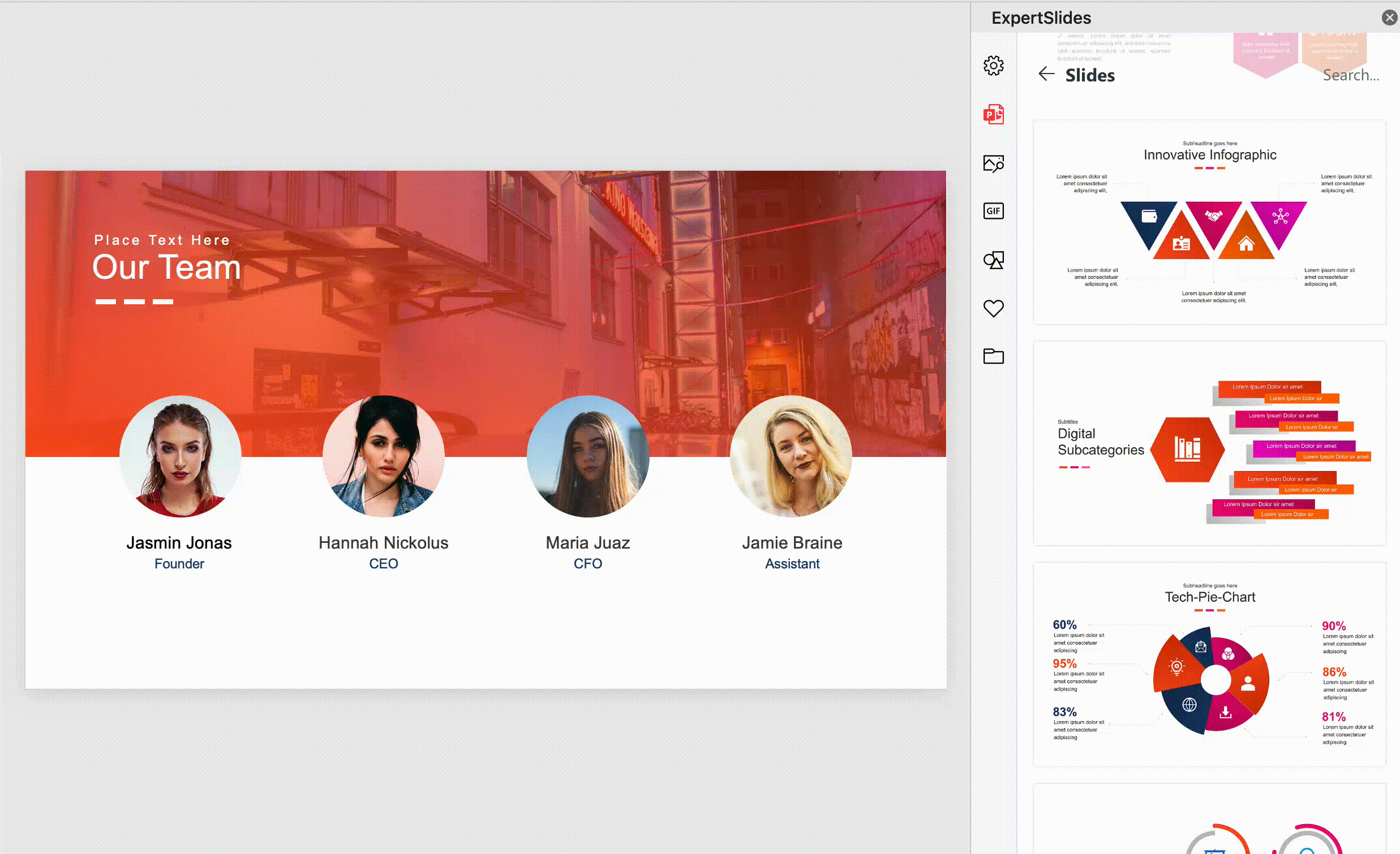Select the name Hannah Nickolus

point(384,543)
